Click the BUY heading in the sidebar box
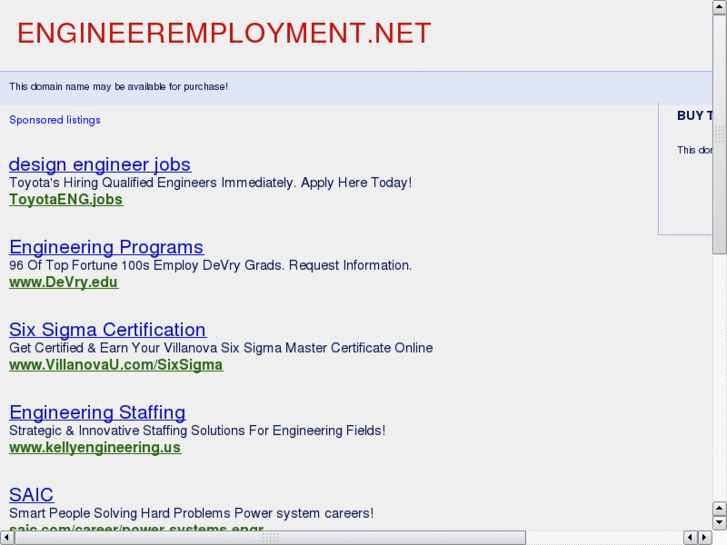 695,115
